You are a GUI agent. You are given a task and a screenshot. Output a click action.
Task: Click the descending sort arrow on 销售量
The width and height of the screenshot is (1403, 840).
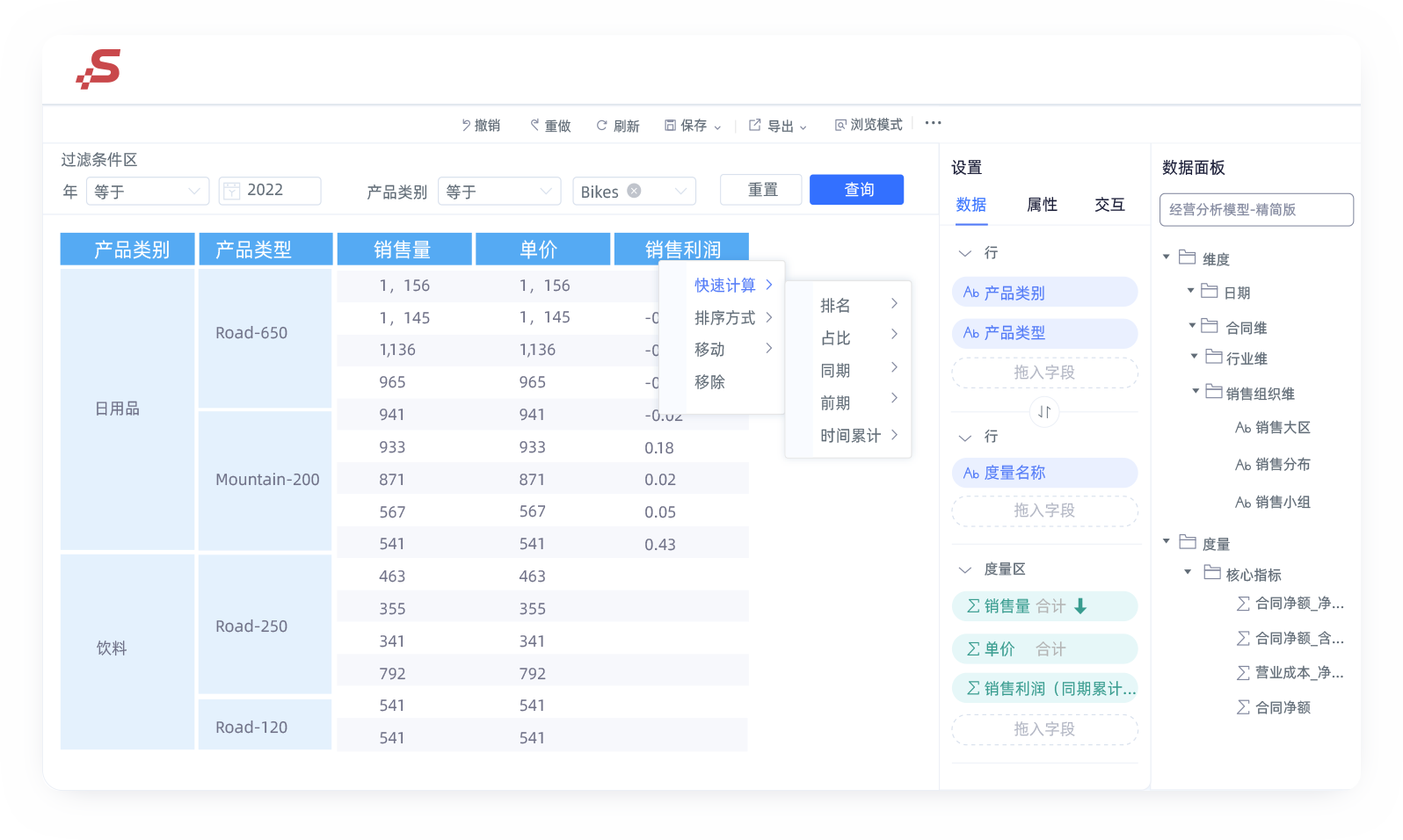[x=1081, y=606]
